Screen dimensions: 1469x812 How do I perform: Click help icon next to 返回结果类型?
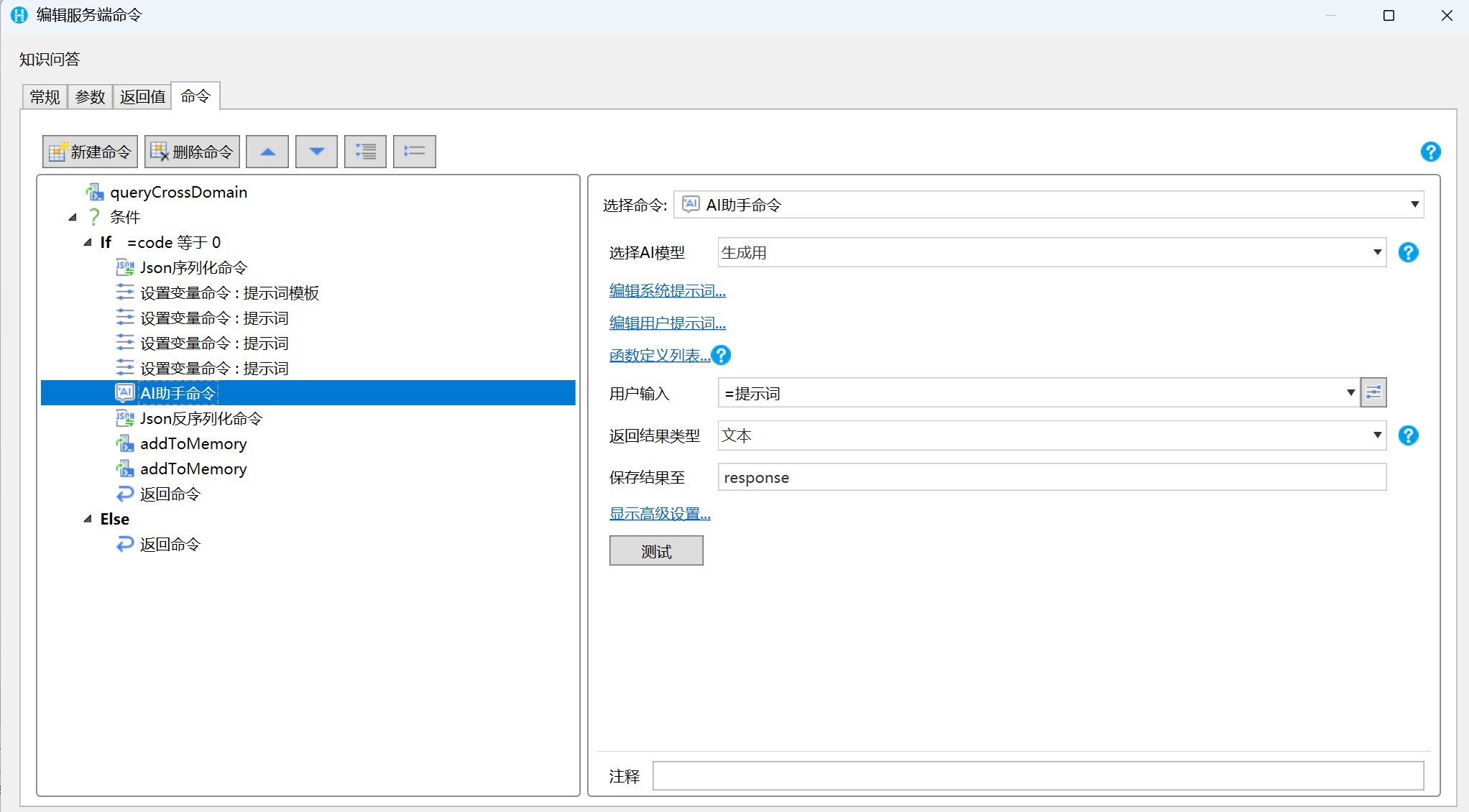click(1408, 435)
